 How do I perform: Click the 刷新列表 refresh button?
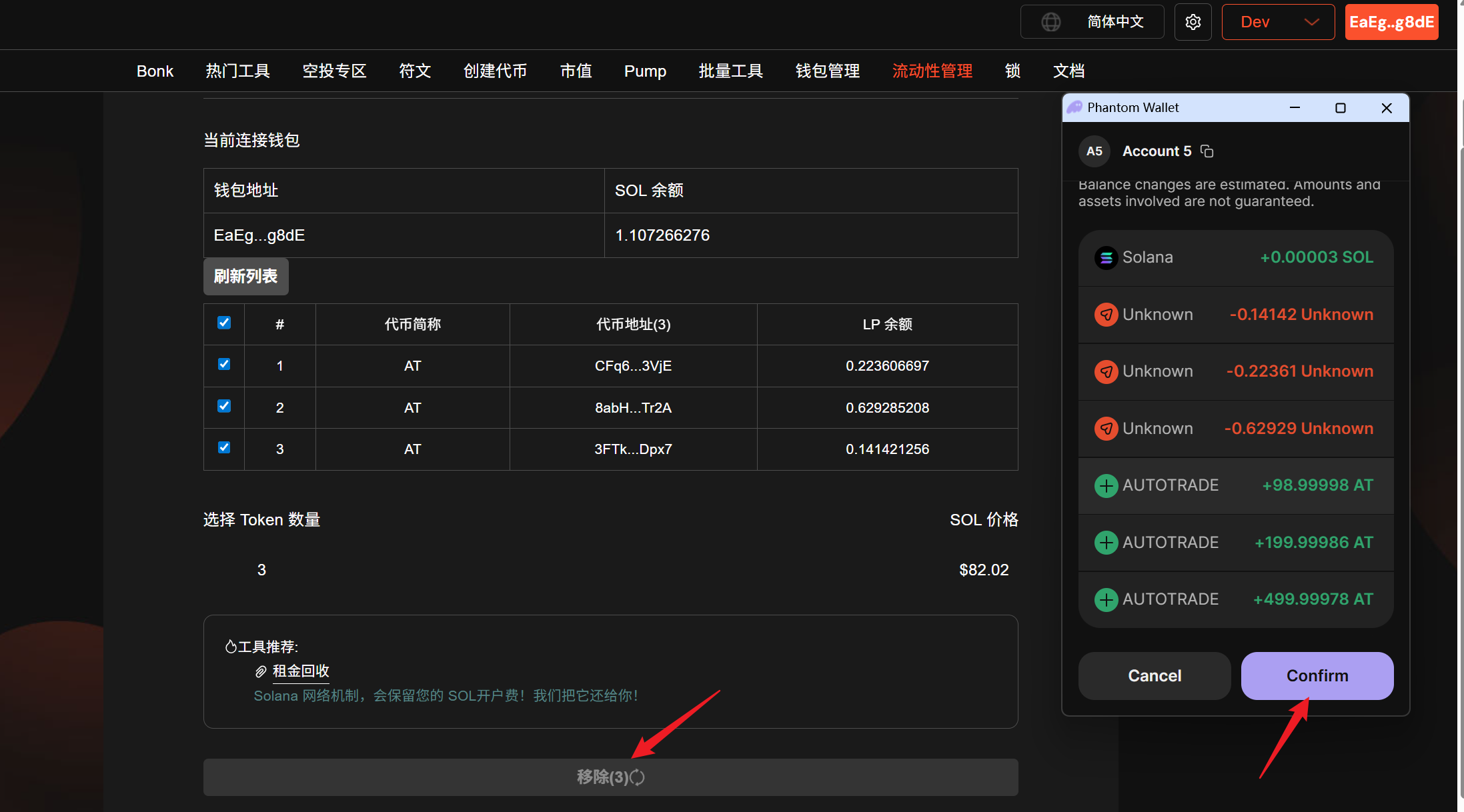[245, 276]
